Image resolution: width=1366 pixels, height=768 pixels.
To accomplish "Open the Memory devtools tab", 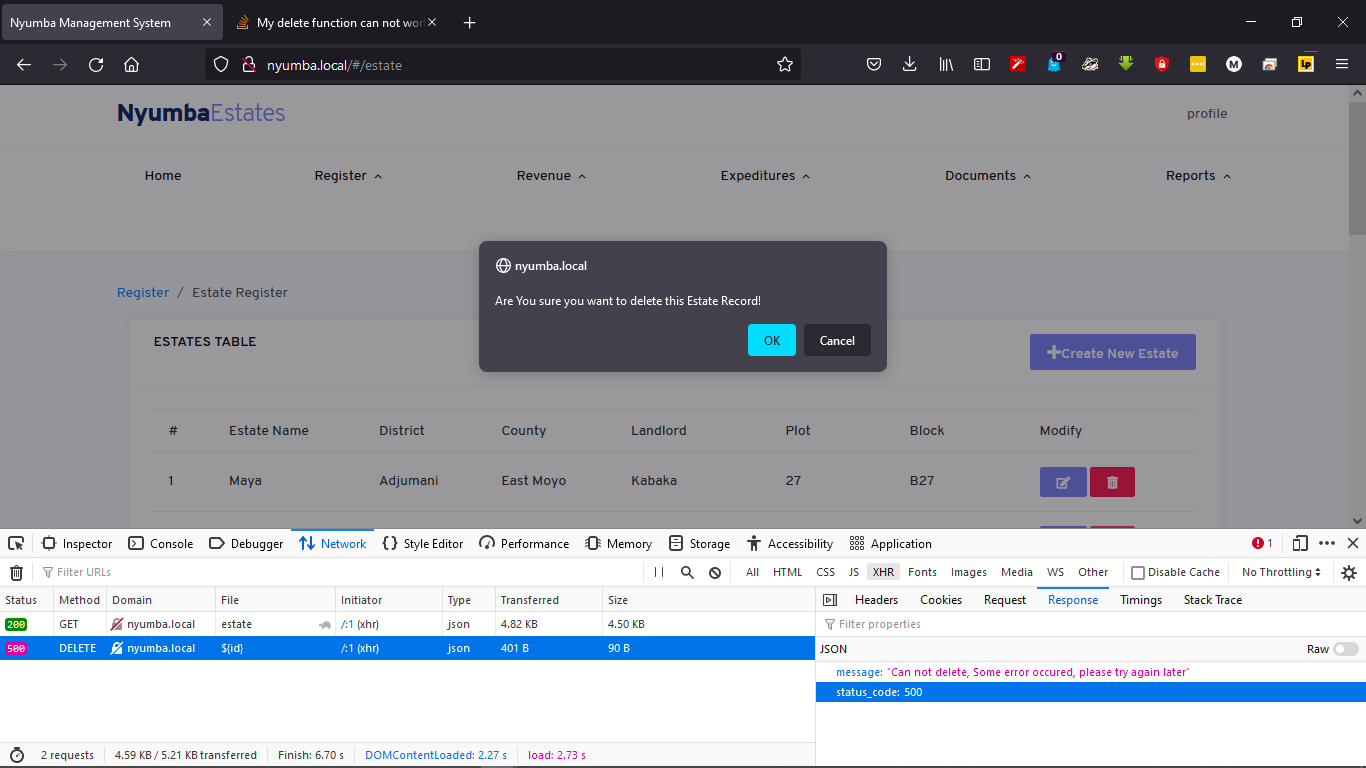I will [x=618, y=543].
